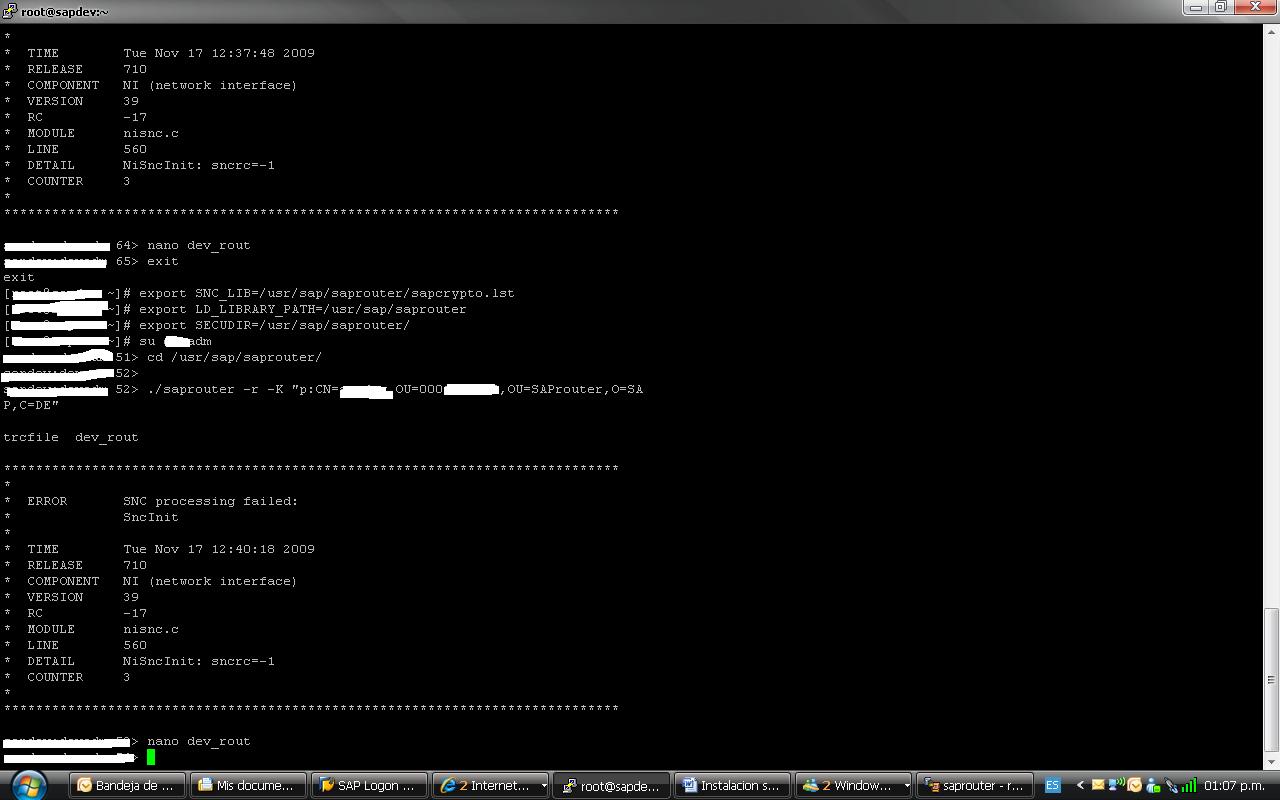This screenshot has width=1280, height=800.
Task: Open the wireless network connection tray icon
Action: [1116, 785]
